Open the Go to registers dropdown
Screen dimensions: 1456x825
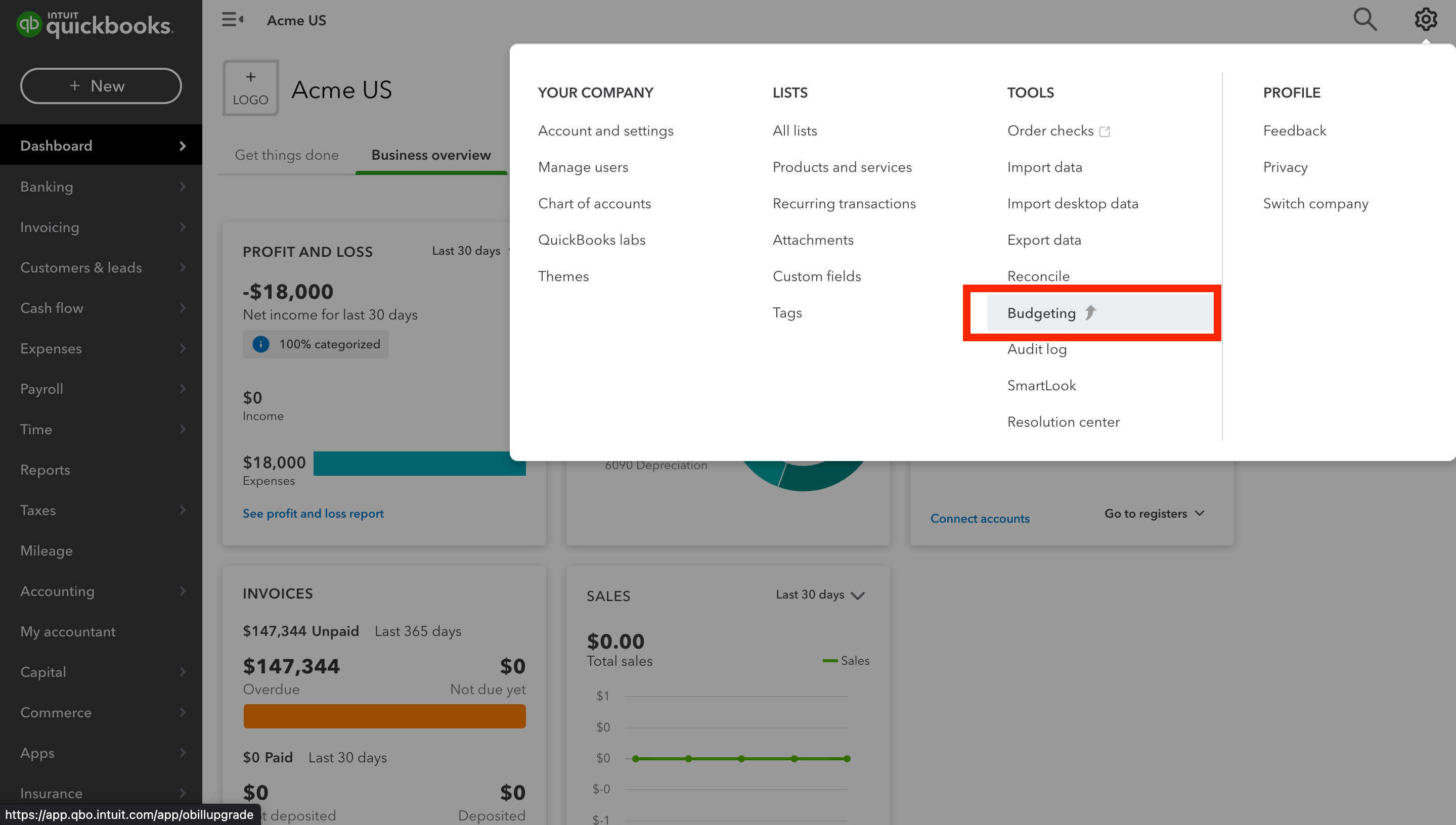coord(1154,514)
